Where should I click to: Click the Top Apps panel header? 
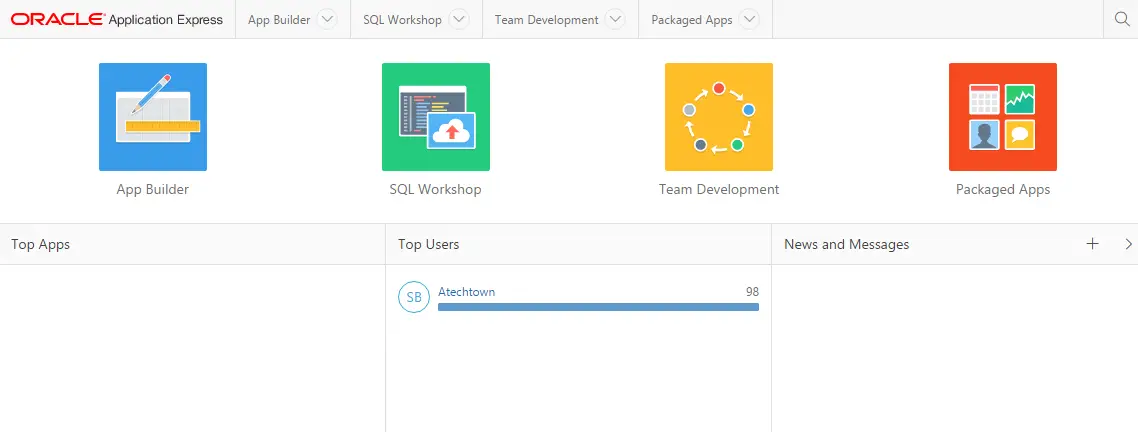click(192, 244)
